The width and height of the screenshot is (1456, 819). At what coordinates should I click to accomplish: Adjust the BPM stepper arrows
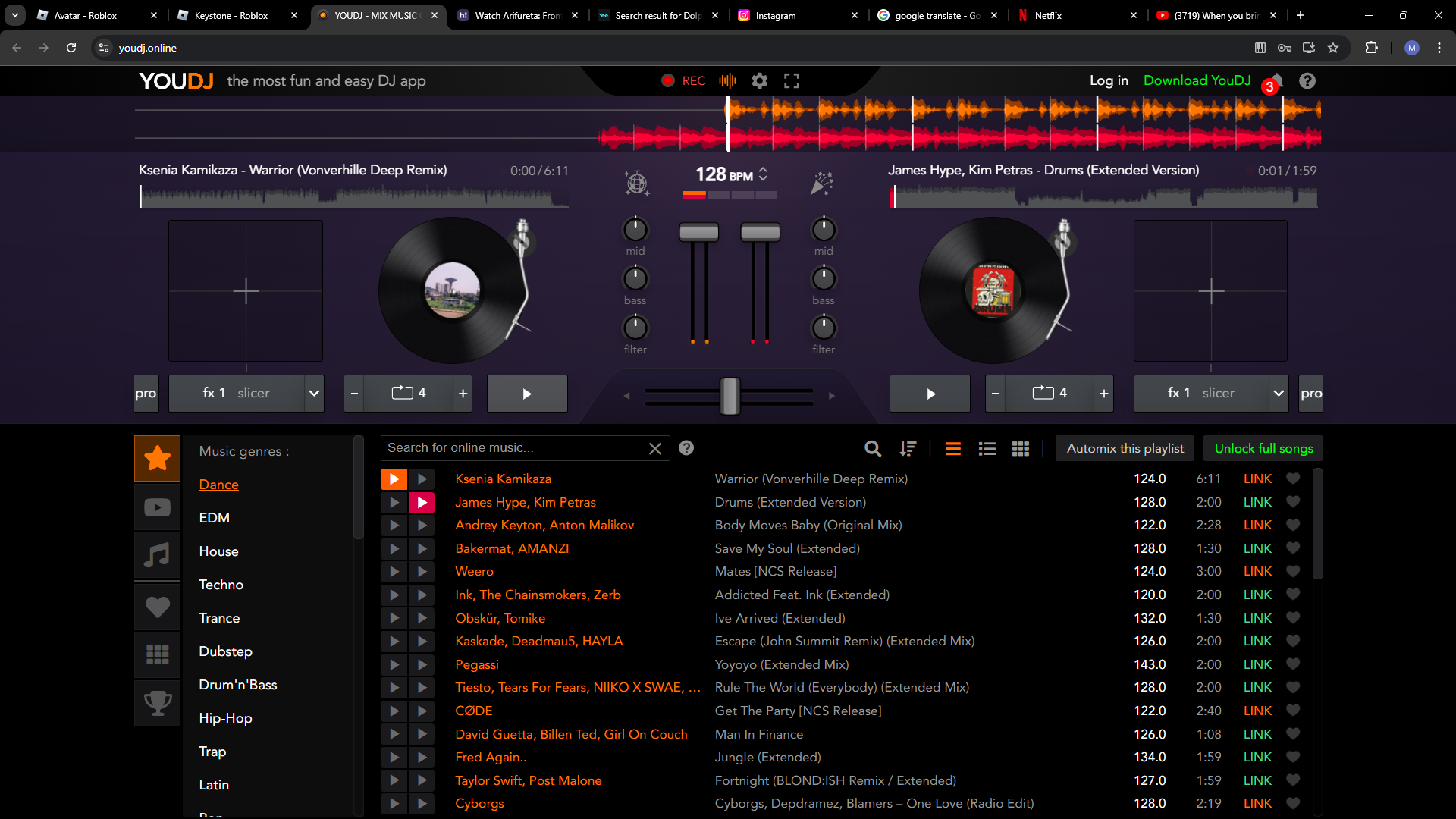pyautogui.click(x=763, y=174)
